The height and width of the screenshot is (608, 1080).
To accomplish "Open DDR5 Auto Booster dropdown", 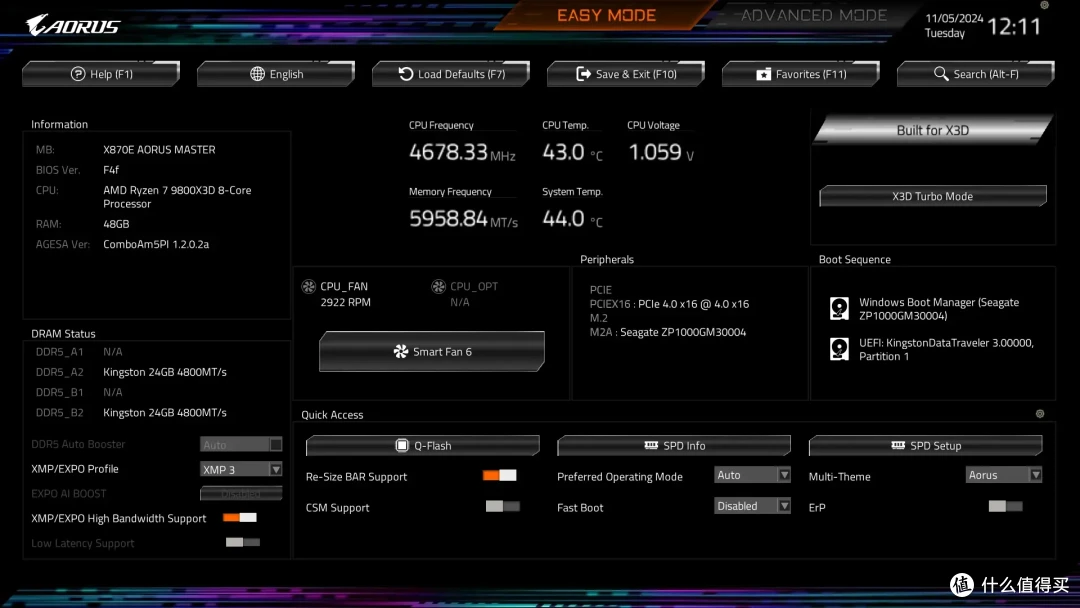I will coord(241,444).
